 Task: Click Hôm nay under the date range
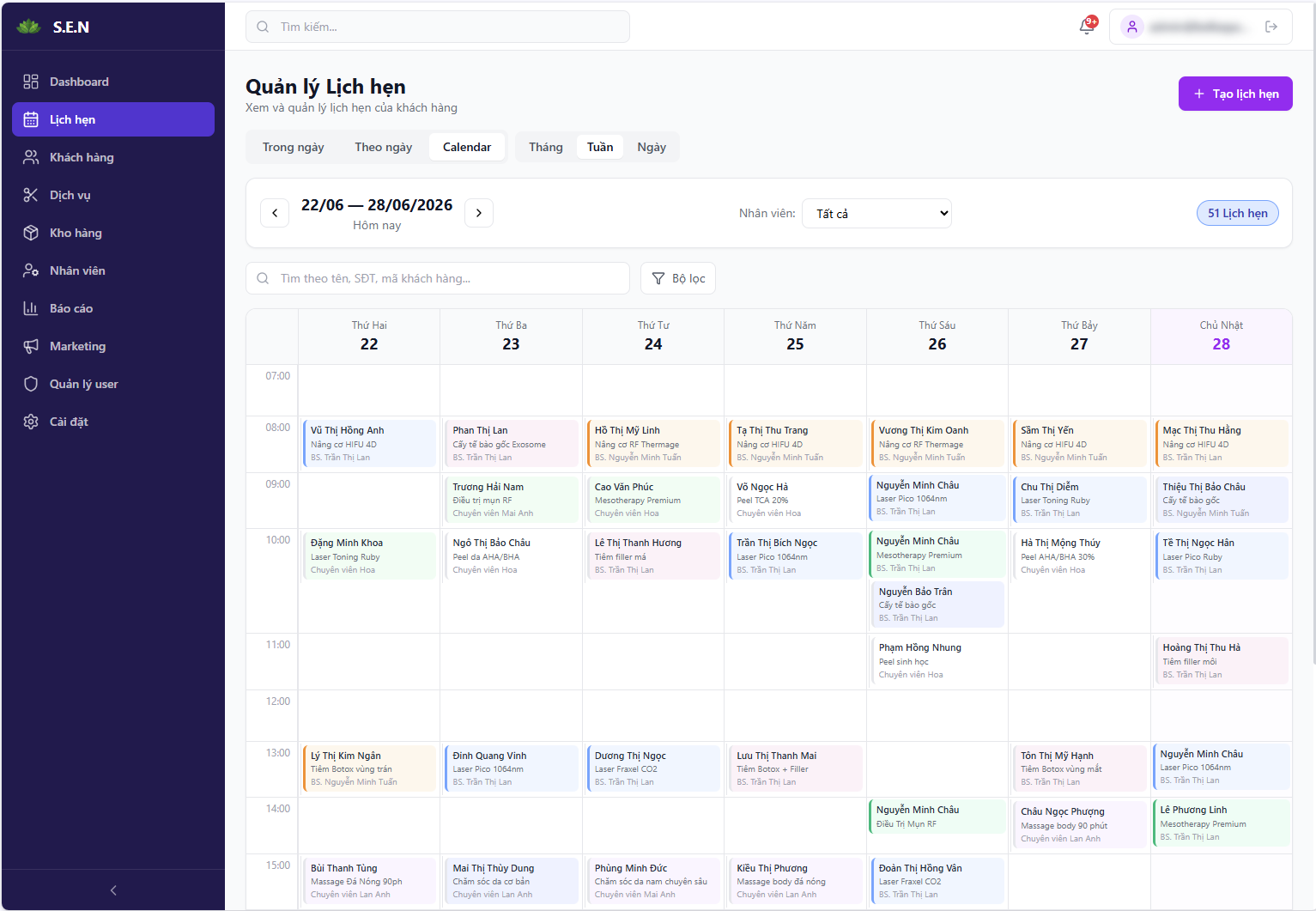(377, 225)
